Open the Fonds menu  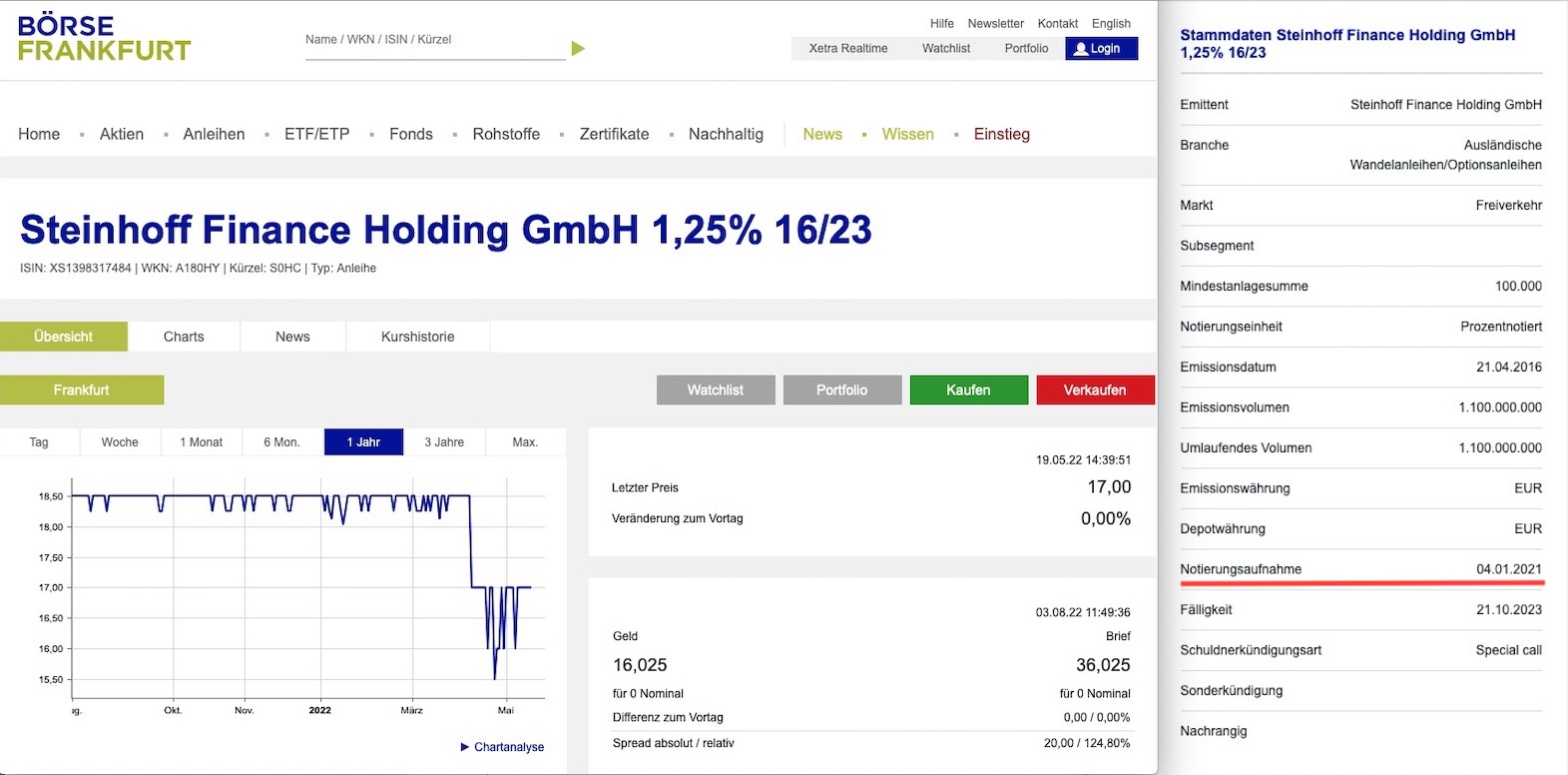tap(411, 134)
